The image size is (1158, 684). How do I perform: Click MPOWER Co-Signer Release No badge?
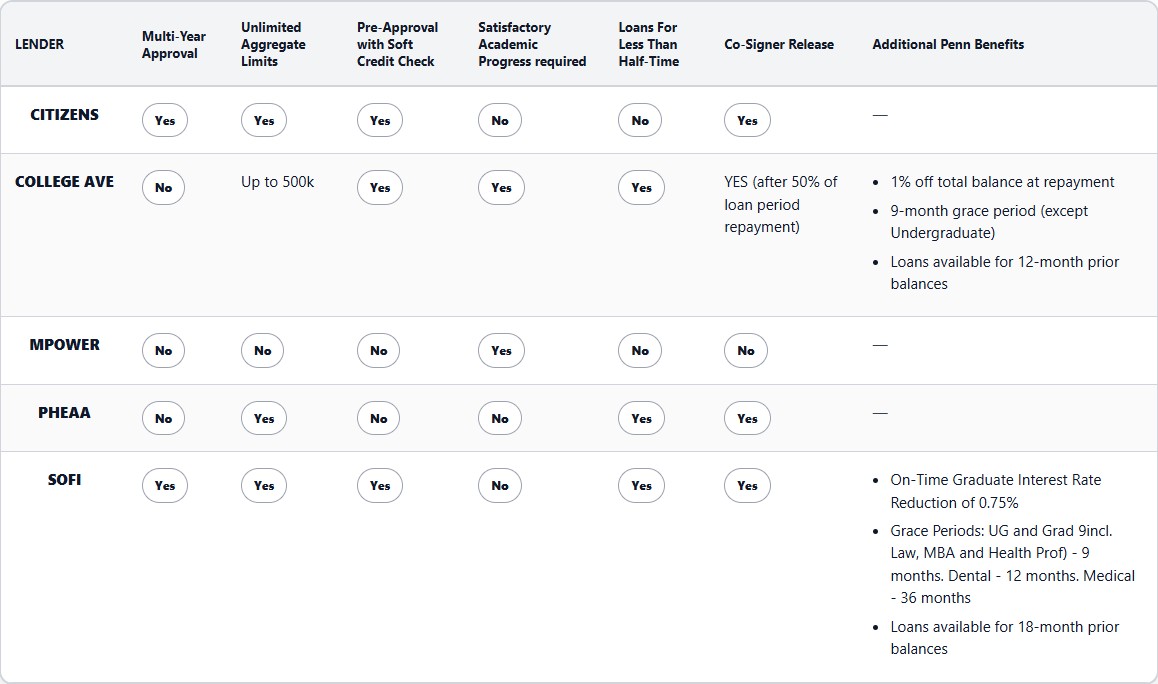[746, 351]
